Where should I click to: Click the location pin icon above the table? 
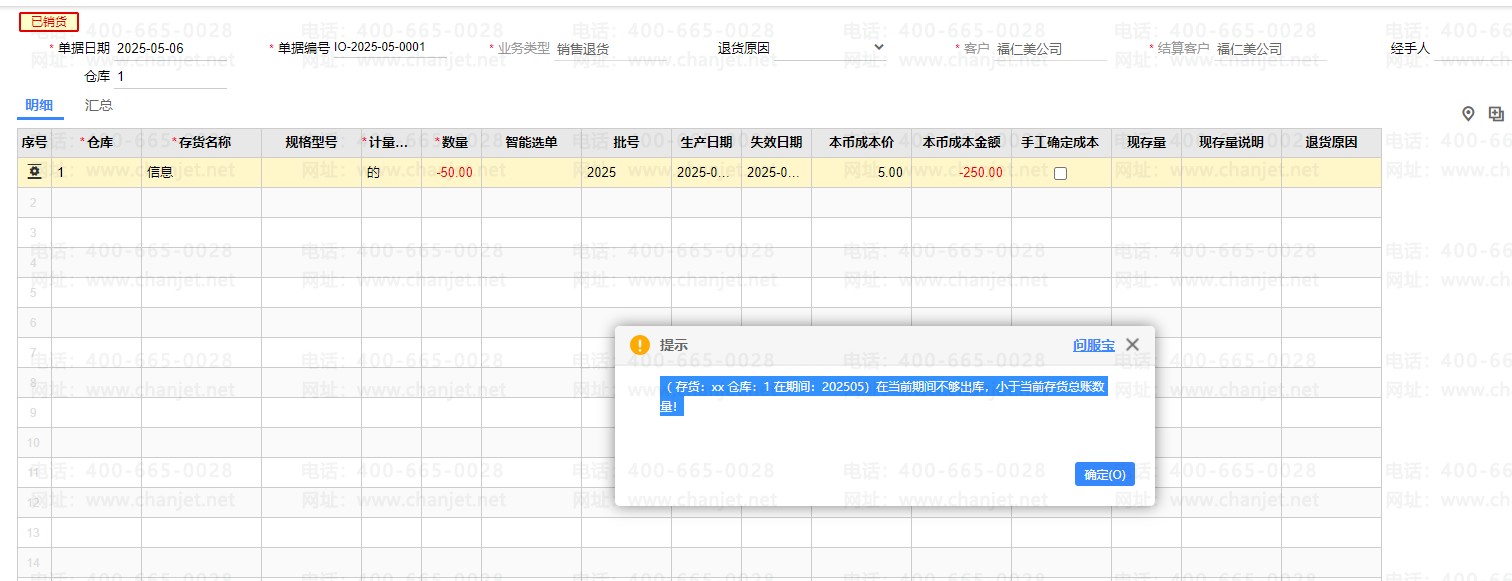click(1468, 114)
